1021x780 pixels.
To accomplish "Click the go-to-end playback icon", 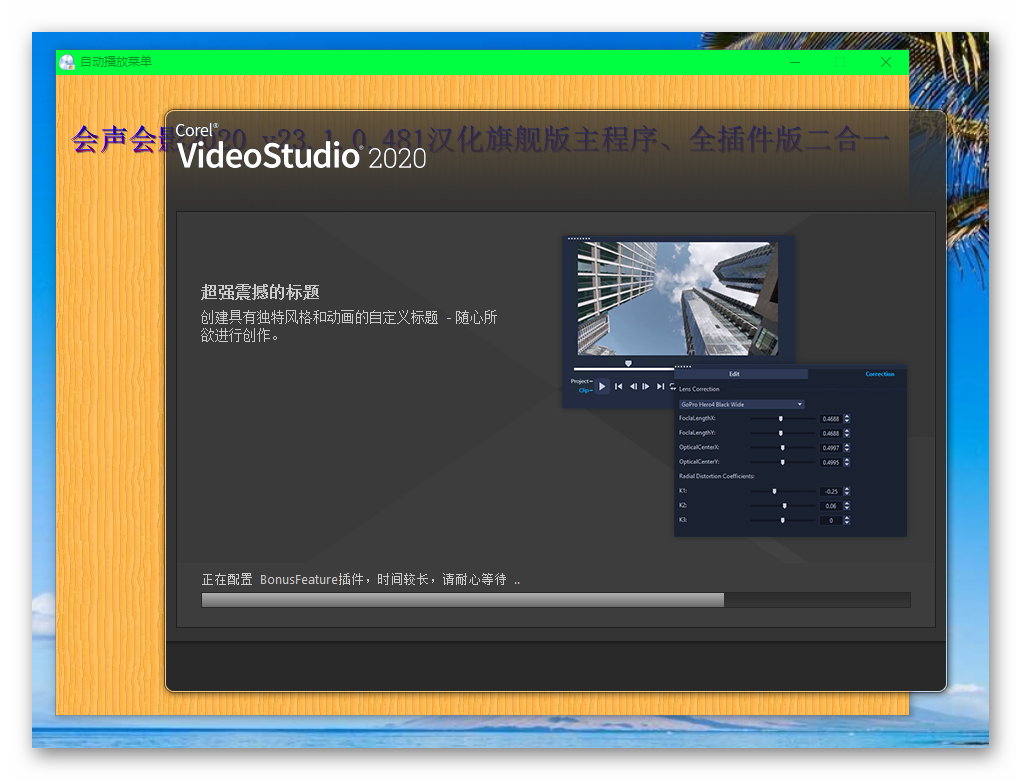I will [x=661, y=386].
